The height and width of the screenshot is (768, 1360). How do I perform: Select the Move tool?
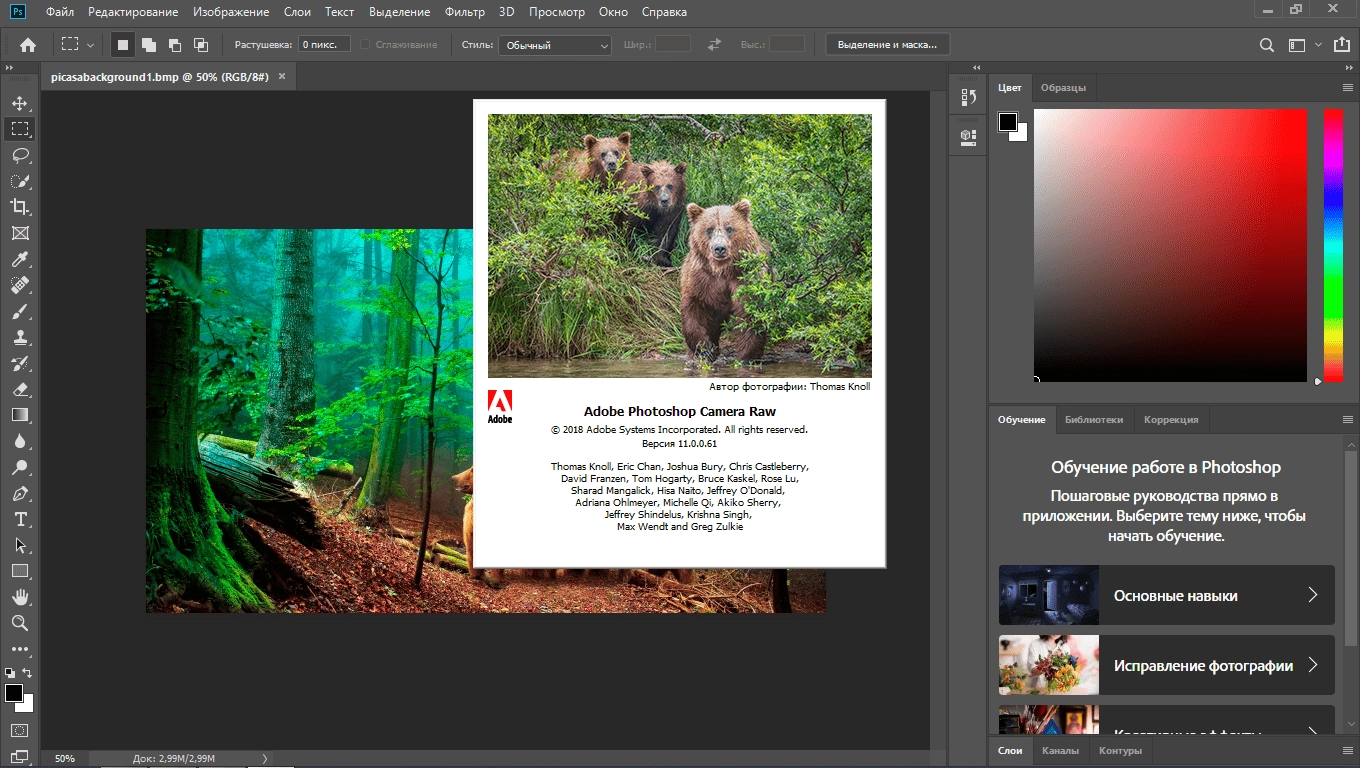coord(19,103)
